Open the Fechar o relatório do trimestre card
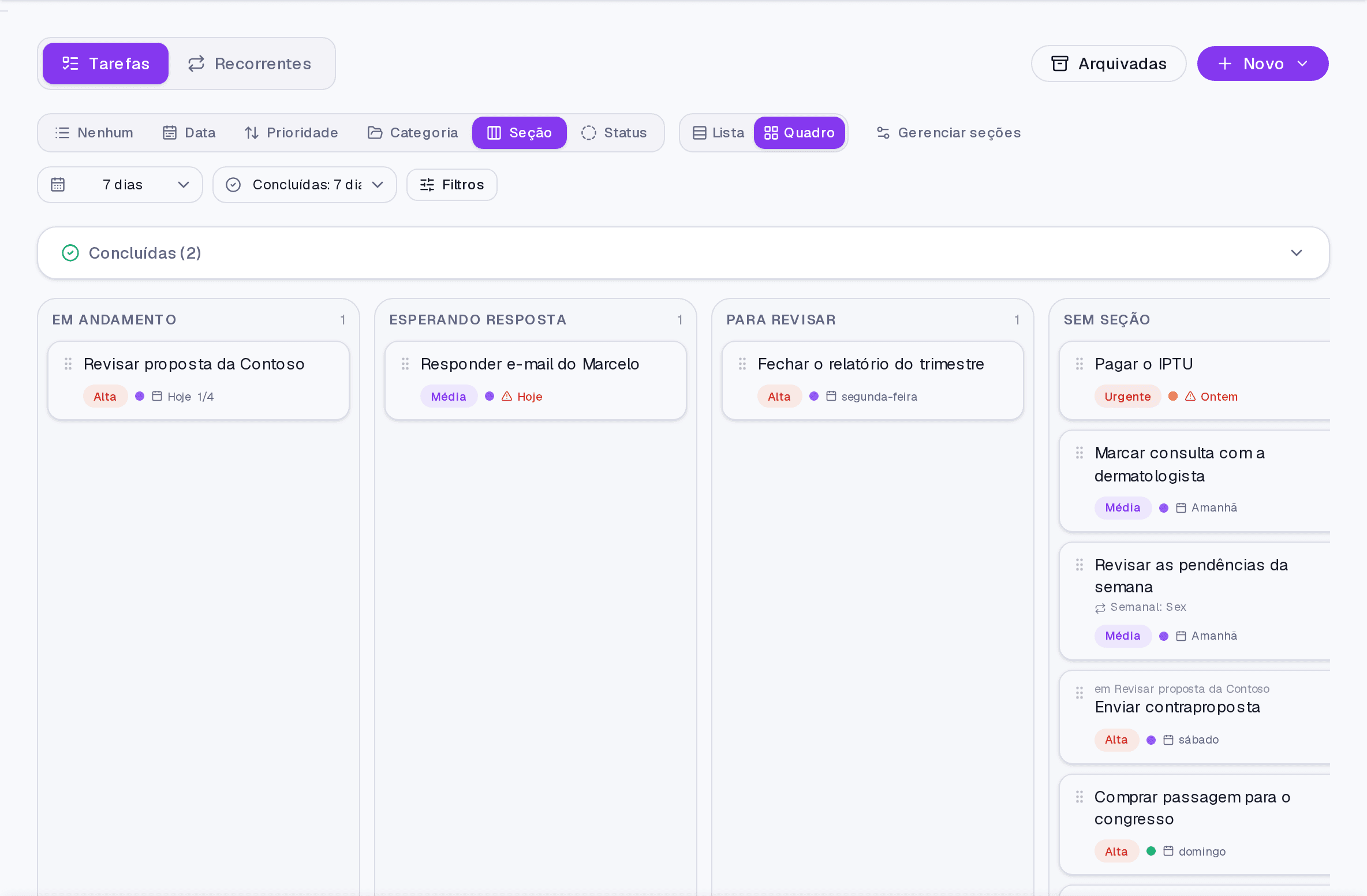 [x=873, y=380]
